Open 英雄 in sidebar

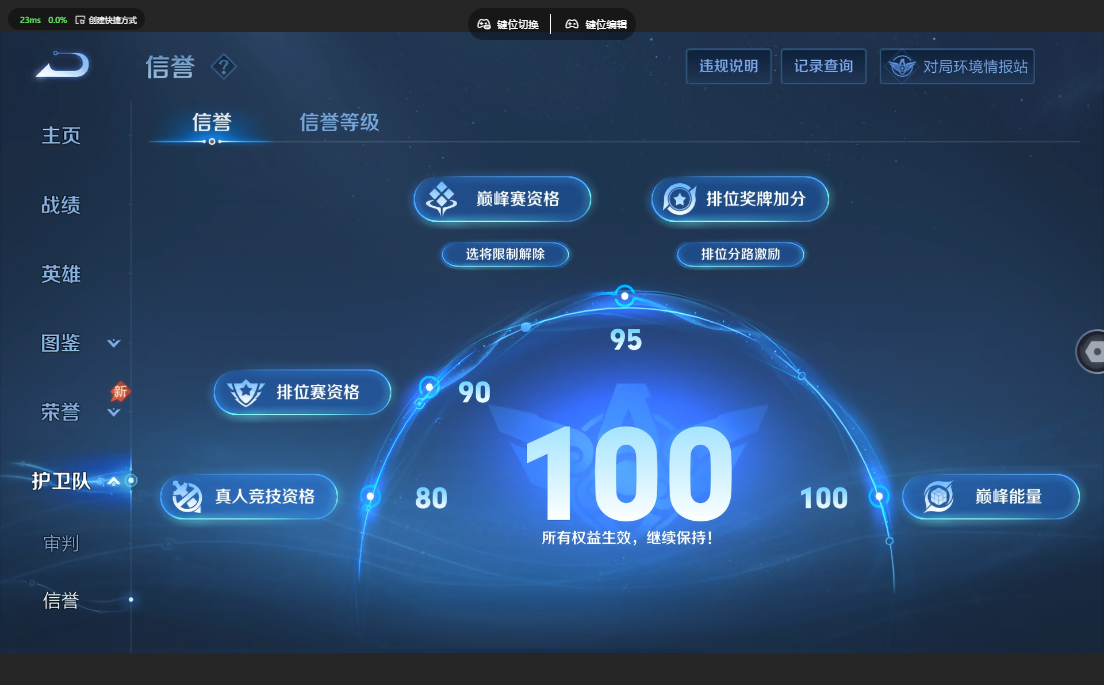(61, 274)
